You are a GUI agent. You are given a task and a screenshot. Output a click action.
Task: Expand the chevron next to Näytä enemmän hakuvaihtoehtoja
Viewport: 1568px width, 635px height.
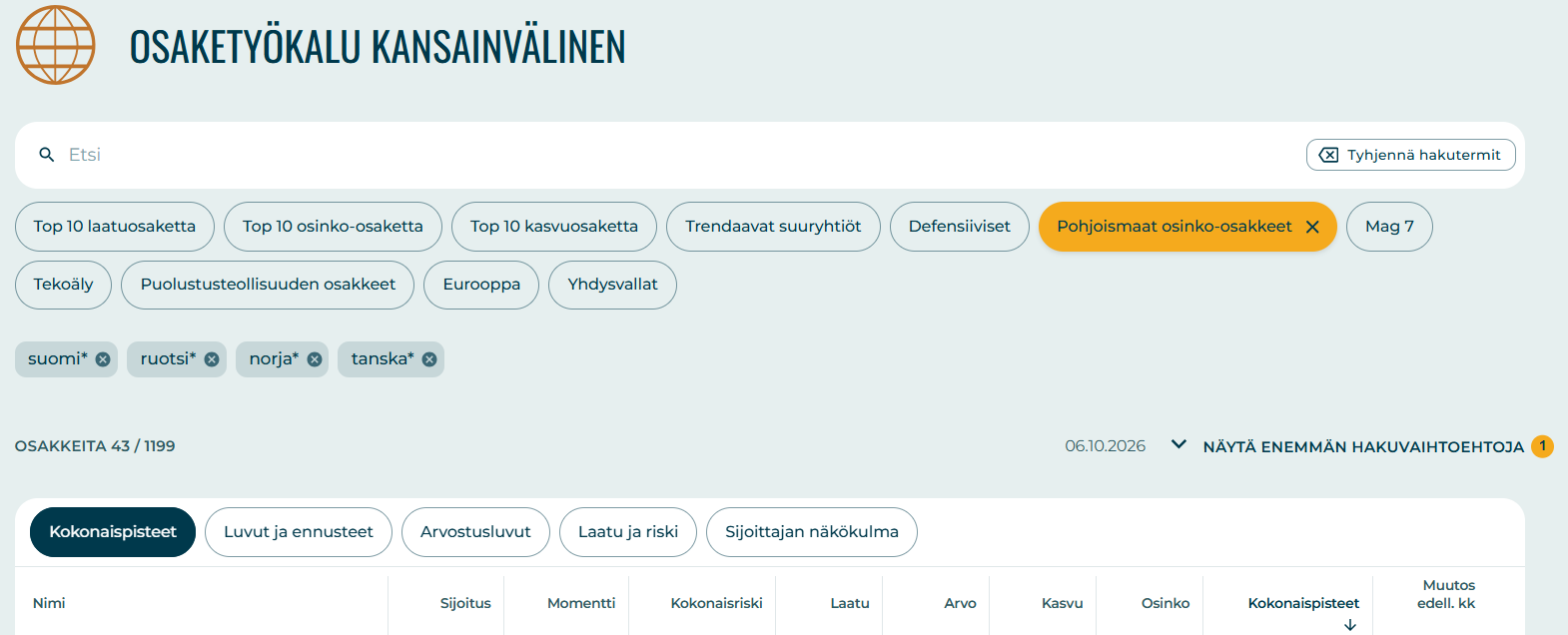[1178, 444]
